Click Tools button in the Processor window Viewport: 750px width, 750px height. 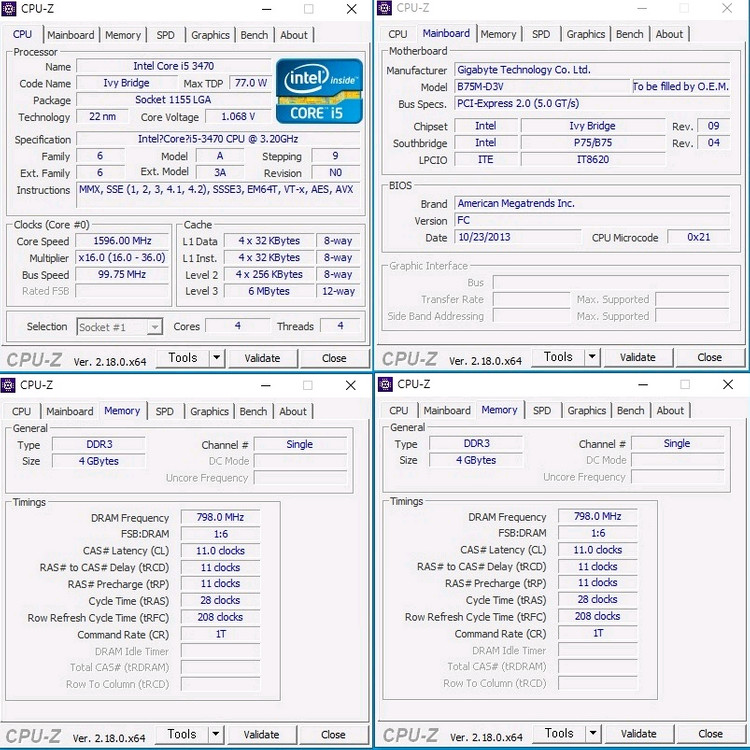[182, 358]
